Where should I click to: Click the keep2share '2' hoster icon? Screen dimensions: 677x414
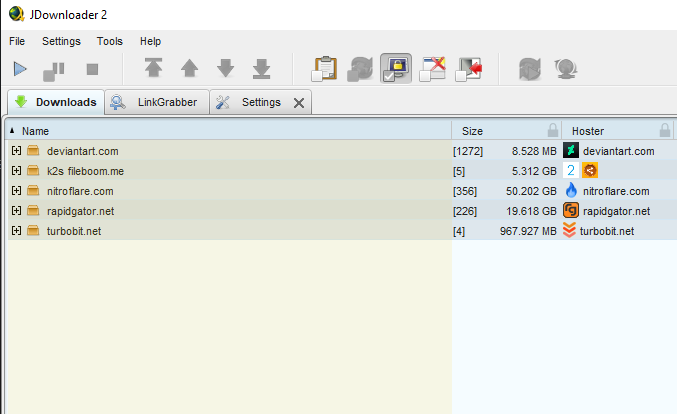coord(571,171)
